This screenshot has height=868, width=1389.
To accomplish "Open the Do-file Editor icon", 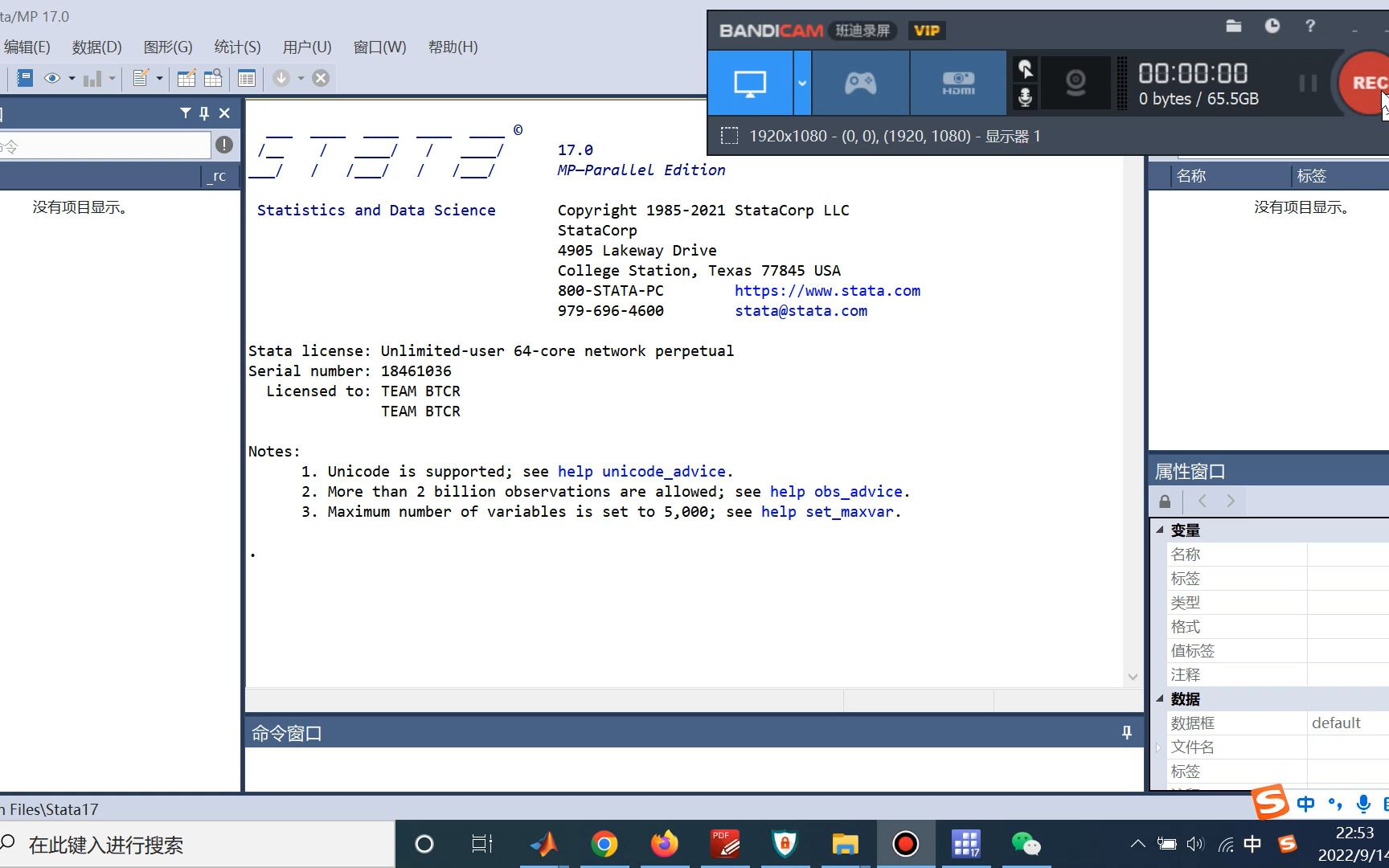I will 141,78.
